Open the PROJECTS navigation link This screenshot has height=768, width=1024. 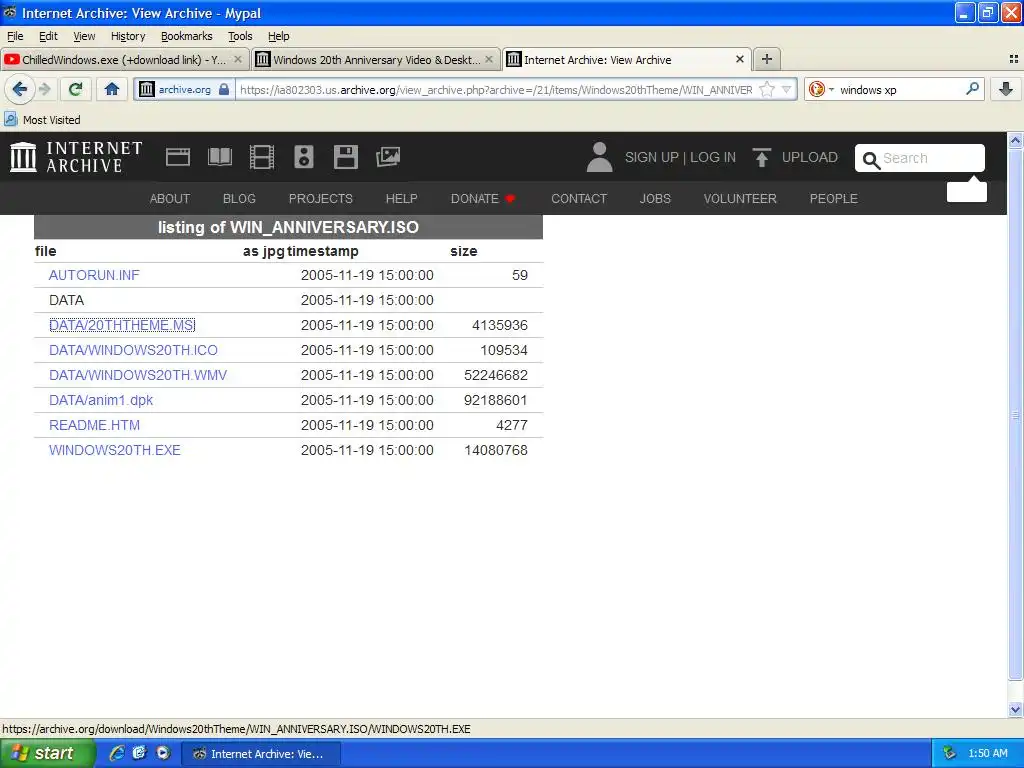321,199
